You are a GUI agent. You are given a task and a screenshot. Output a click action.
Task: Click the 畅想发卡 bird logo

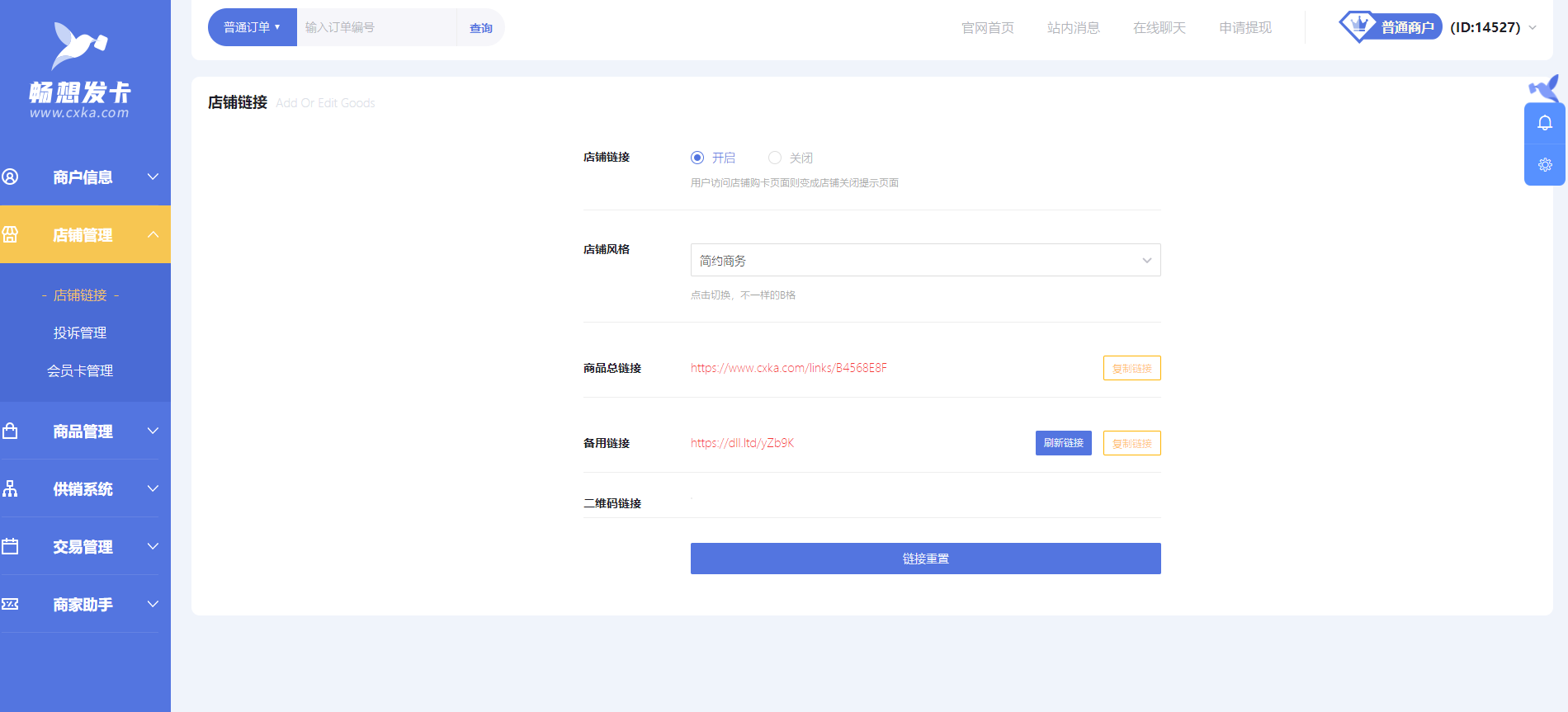tap(79, 46)
